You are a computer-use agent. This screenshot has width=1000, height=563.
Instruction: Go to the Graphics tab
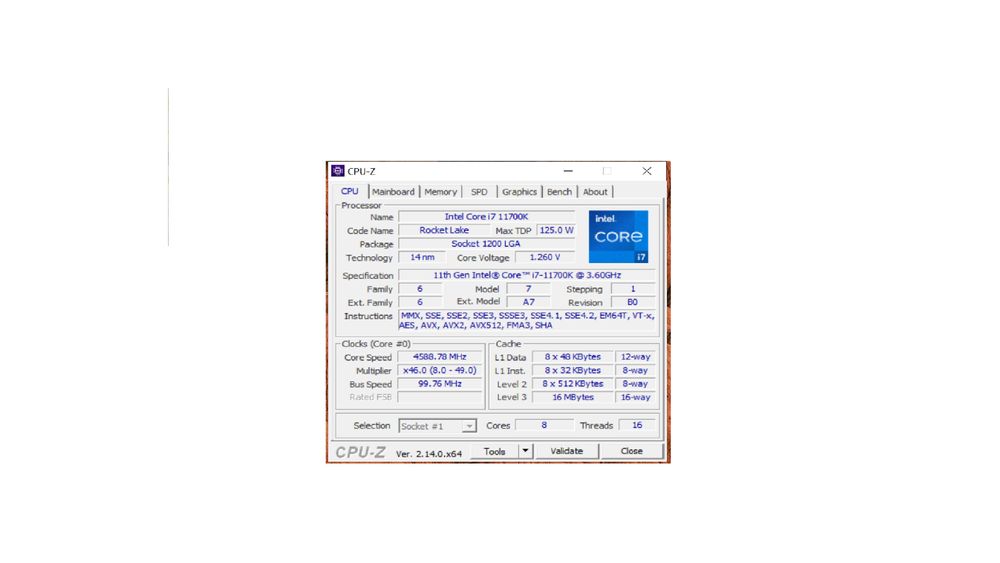coord(519,192)
